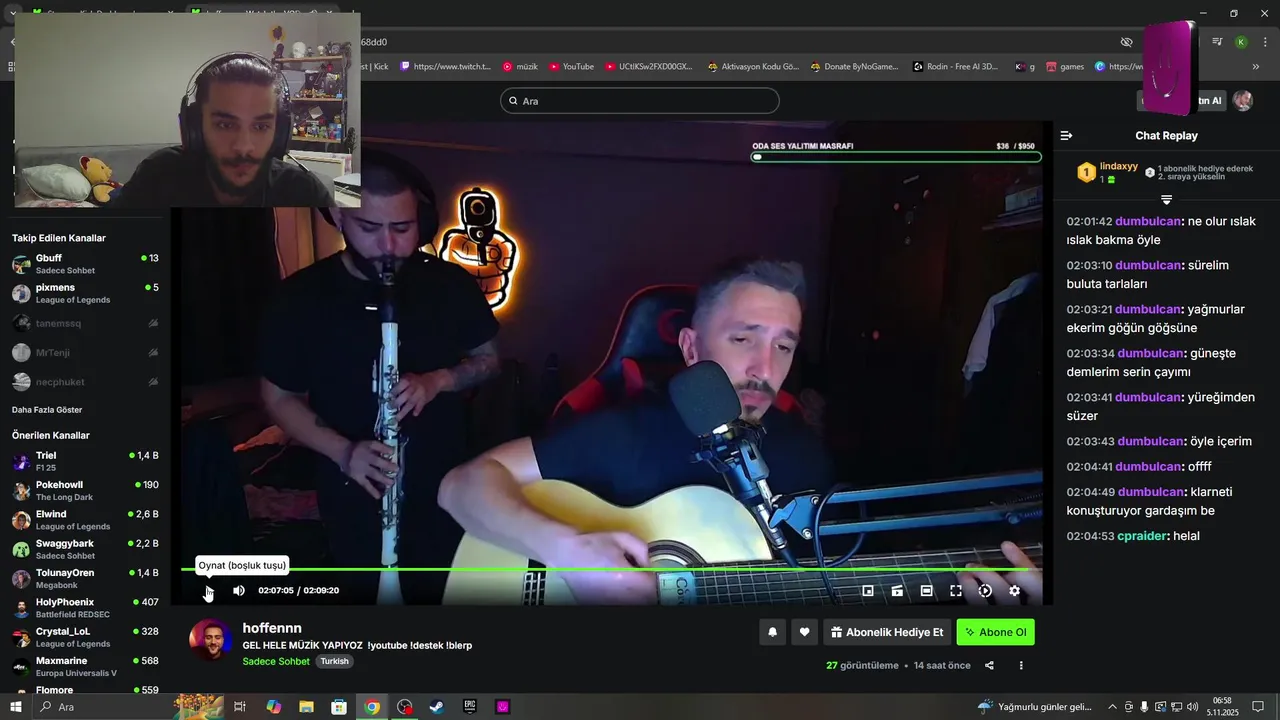The height and width of the screenshot is (720, 1280).
Task: Click the hoffennn channel name
Action: pyautogui.click(x=272, y=628)
